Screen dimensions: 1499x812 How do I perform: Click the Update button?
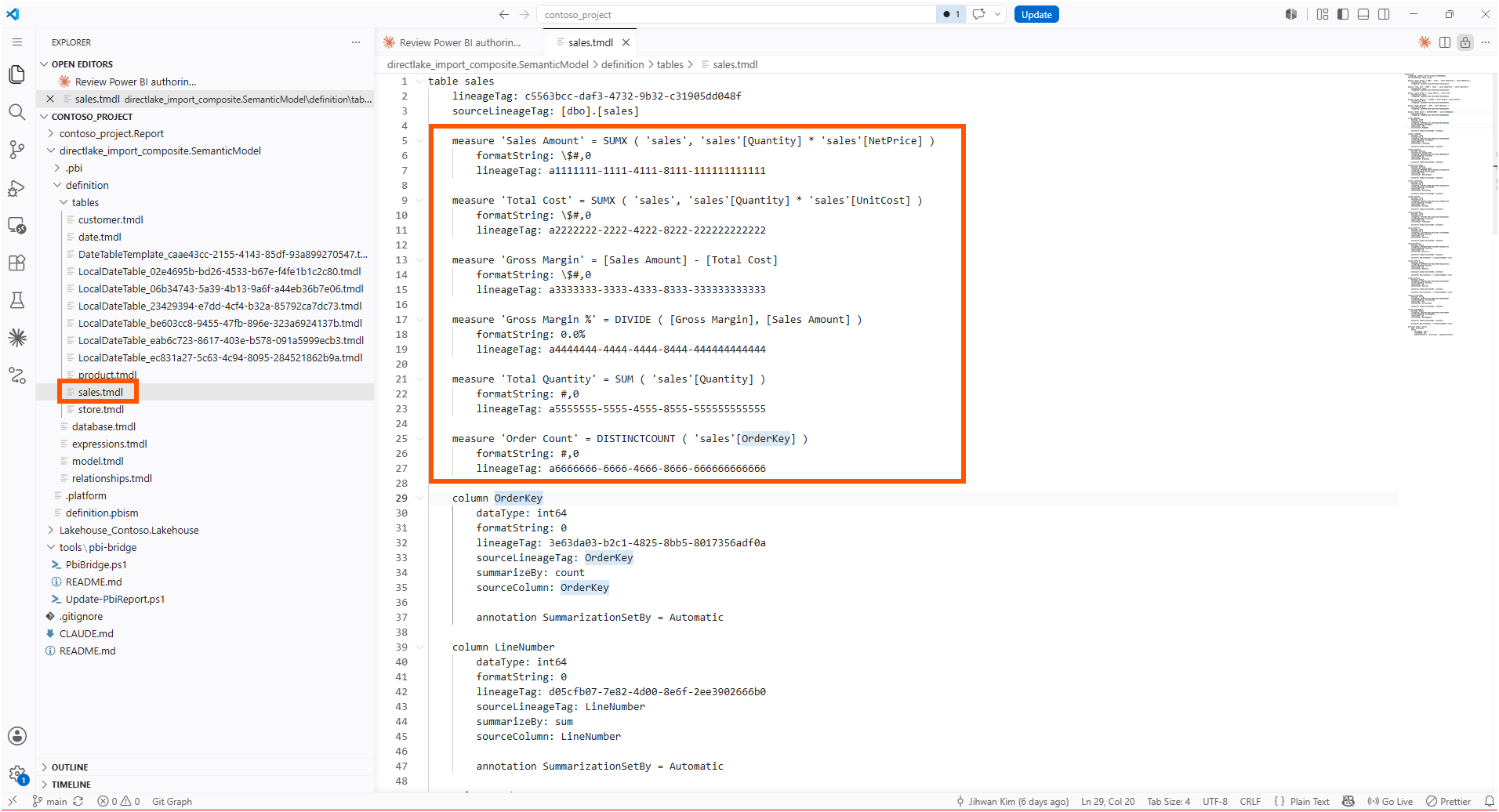click(x=1036, y=14)
